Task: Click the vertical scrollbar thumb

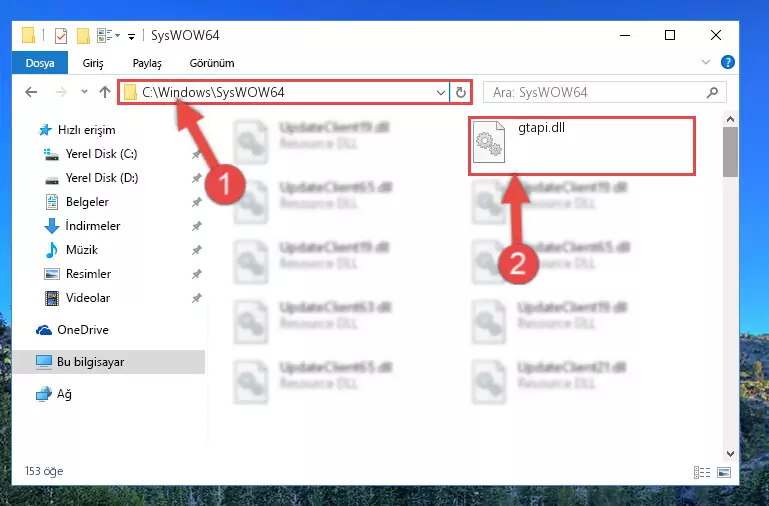Action: point(730,152)
